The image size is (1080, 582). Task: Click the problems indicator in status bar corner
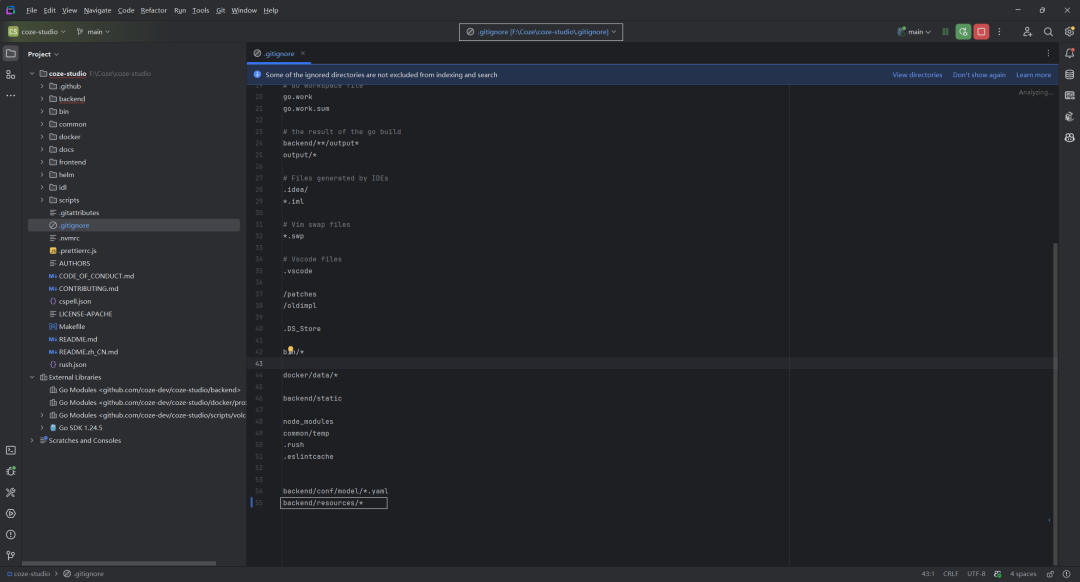[x=1066, y=574]
